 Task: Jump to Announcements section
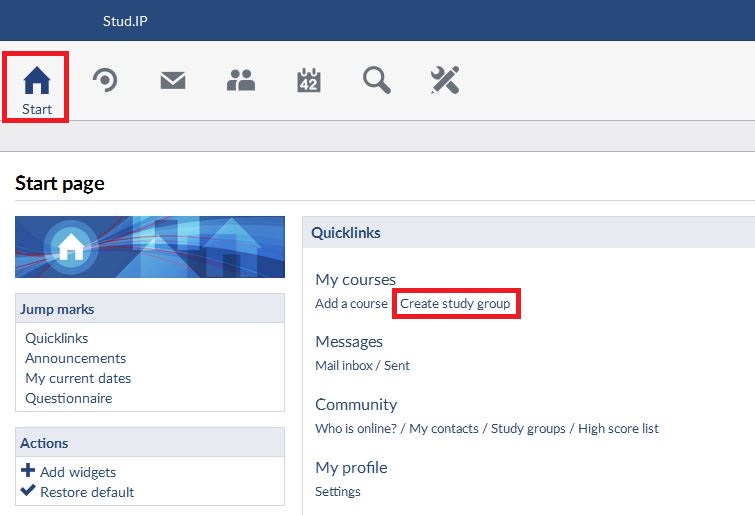[75, 358]
